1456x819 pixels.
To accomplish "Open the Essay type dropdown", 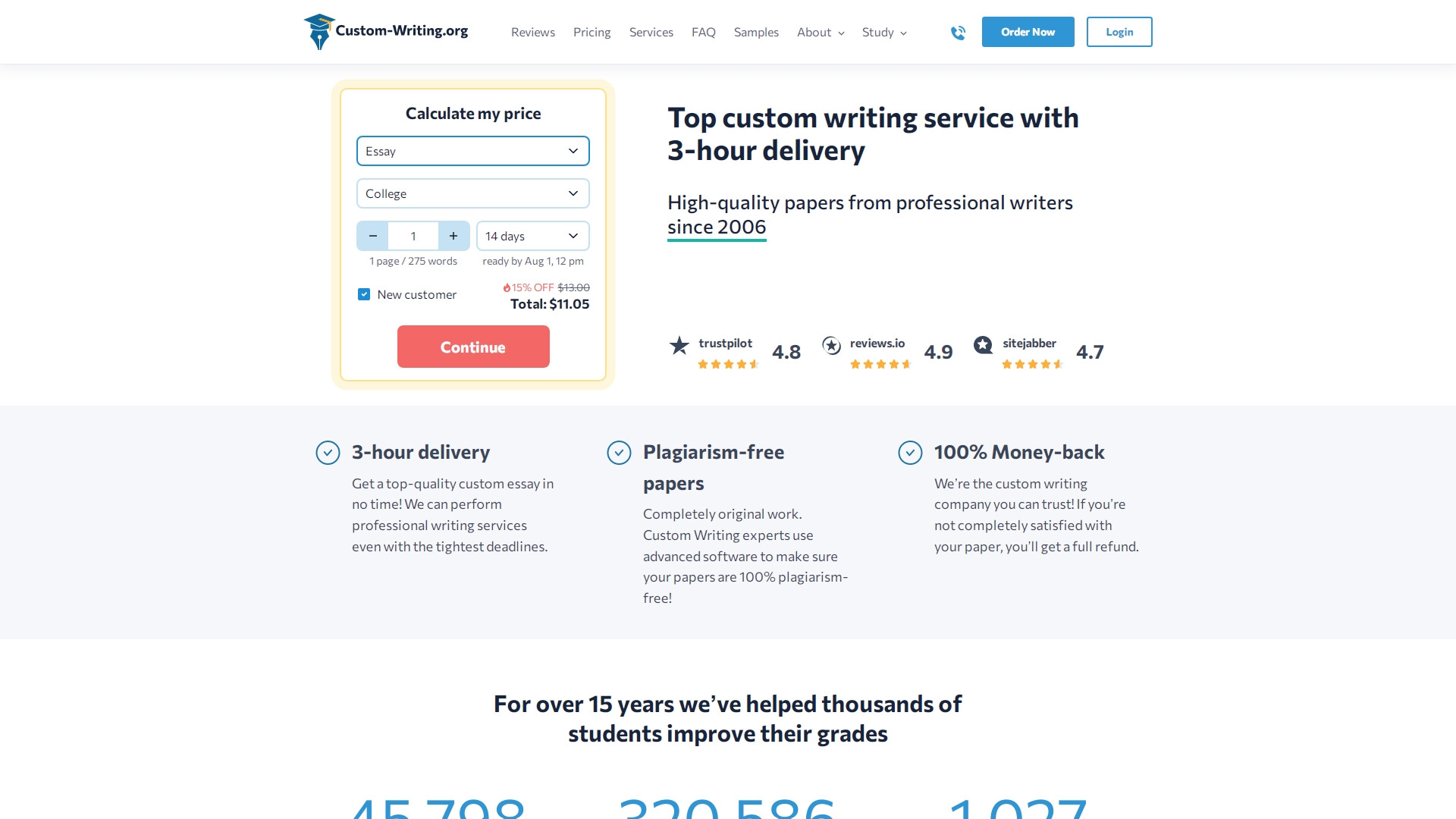I will (x=472, y=150).
